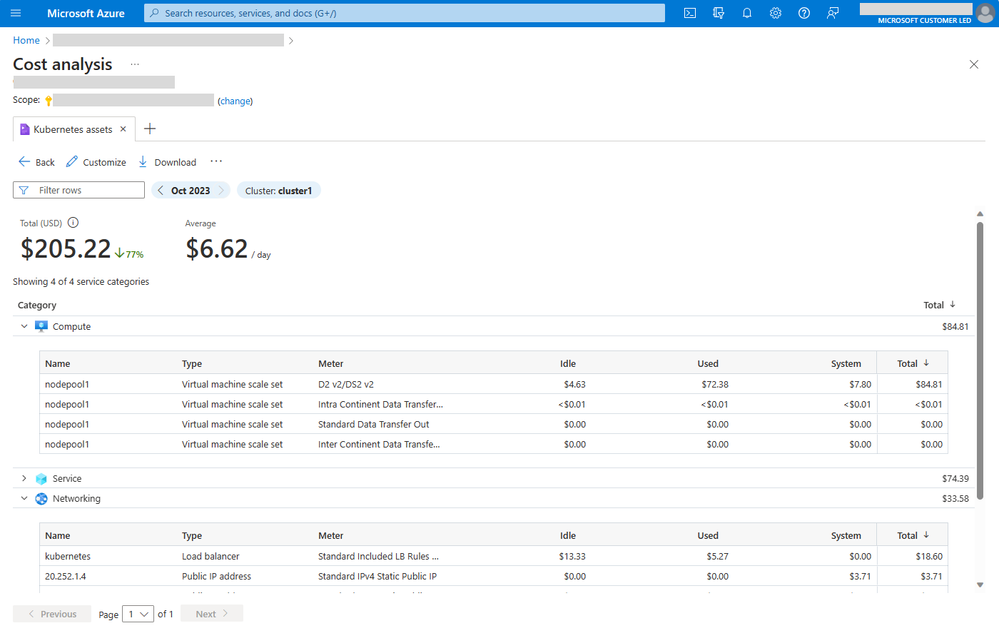Click the 20.252.1.4 public IP name
The image size is (999, 631).
click(65, 576)
